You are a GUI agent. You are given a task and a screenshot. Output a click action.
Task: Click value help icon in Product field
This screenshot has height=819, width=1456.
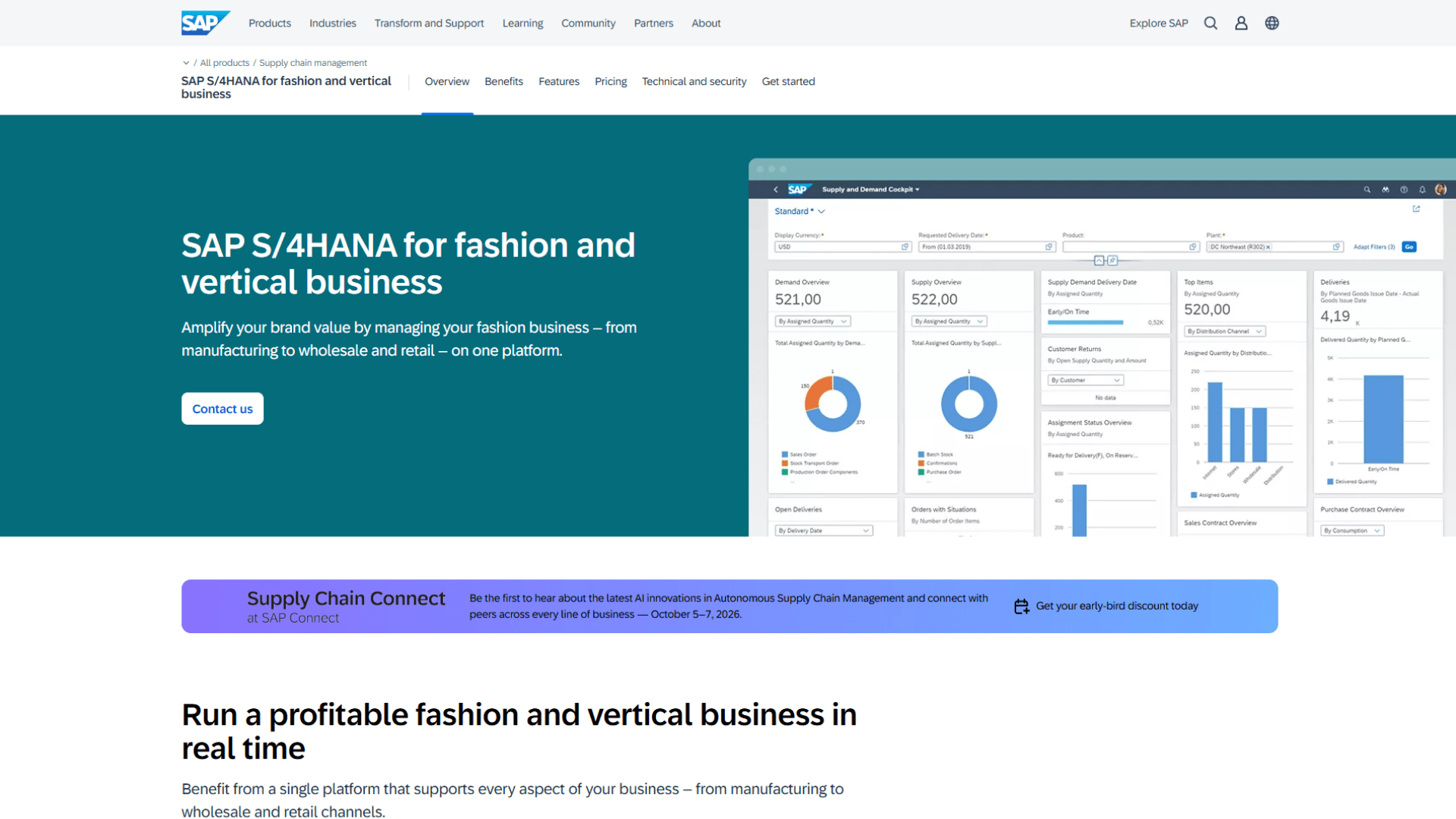coord(1193,247)
